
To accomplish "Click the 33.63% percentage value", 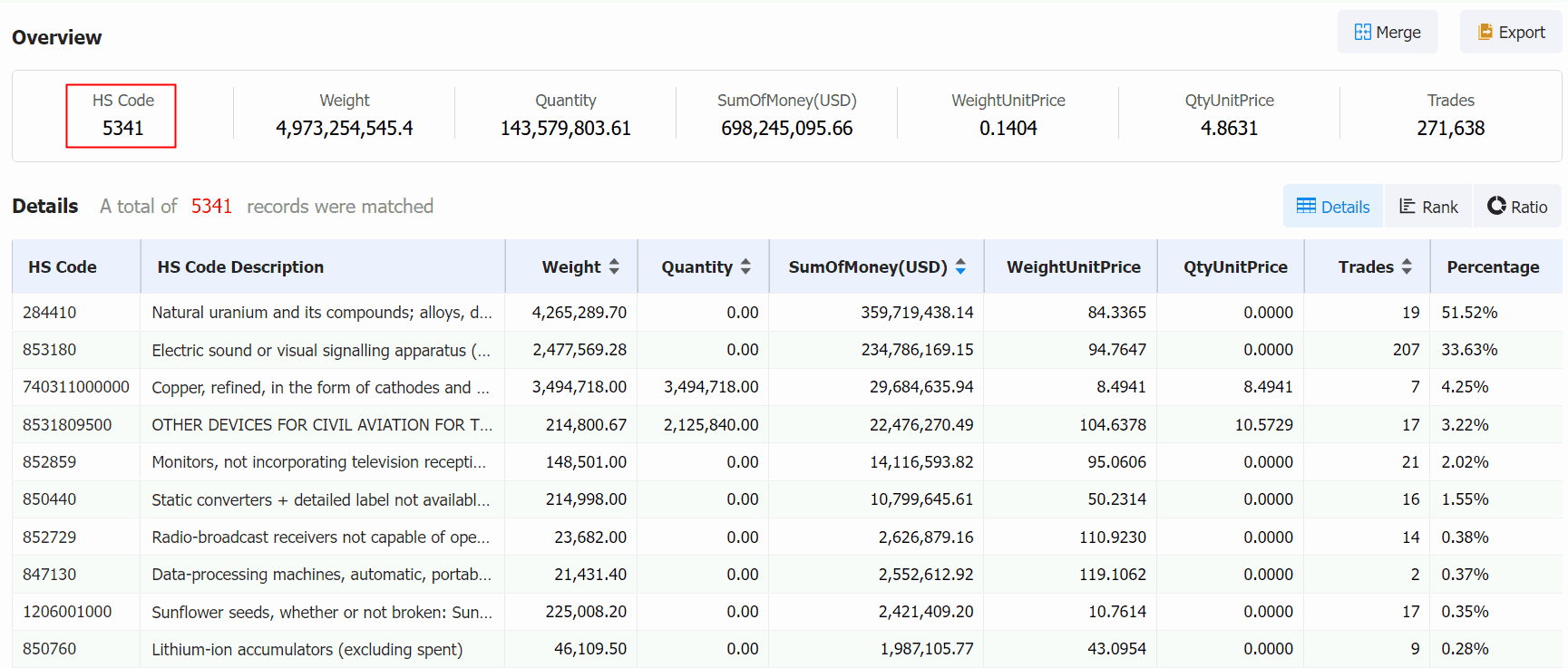I will 1469,350.
